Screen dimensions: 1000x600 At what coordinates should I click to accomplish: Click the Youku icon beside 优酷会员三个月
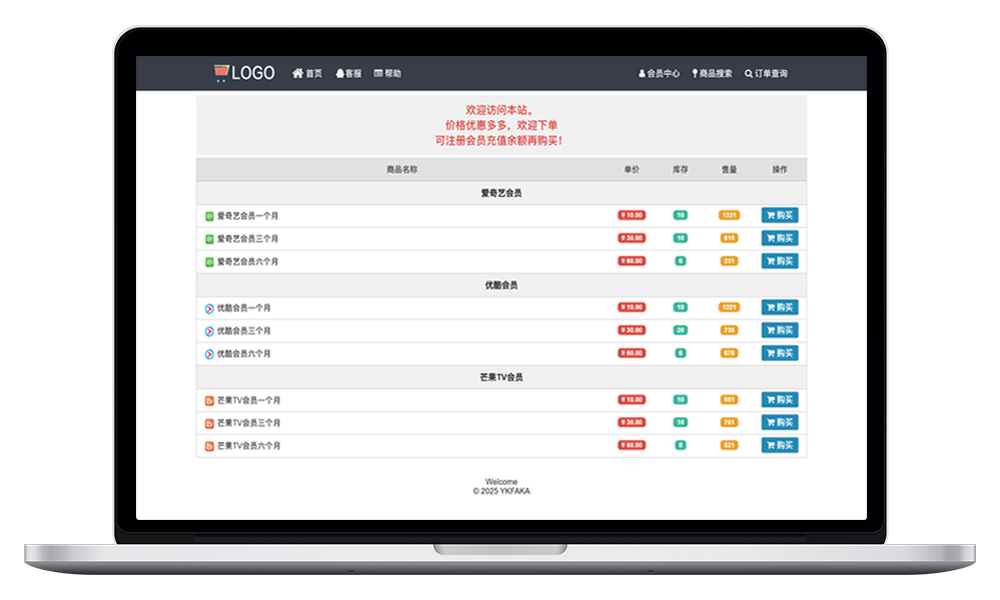tap(209, 331)
